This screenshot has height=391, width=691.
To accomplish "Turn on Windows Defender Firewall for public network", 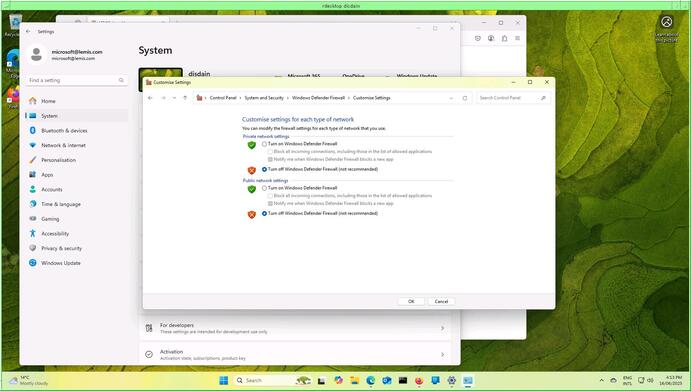I will [264, 188].
